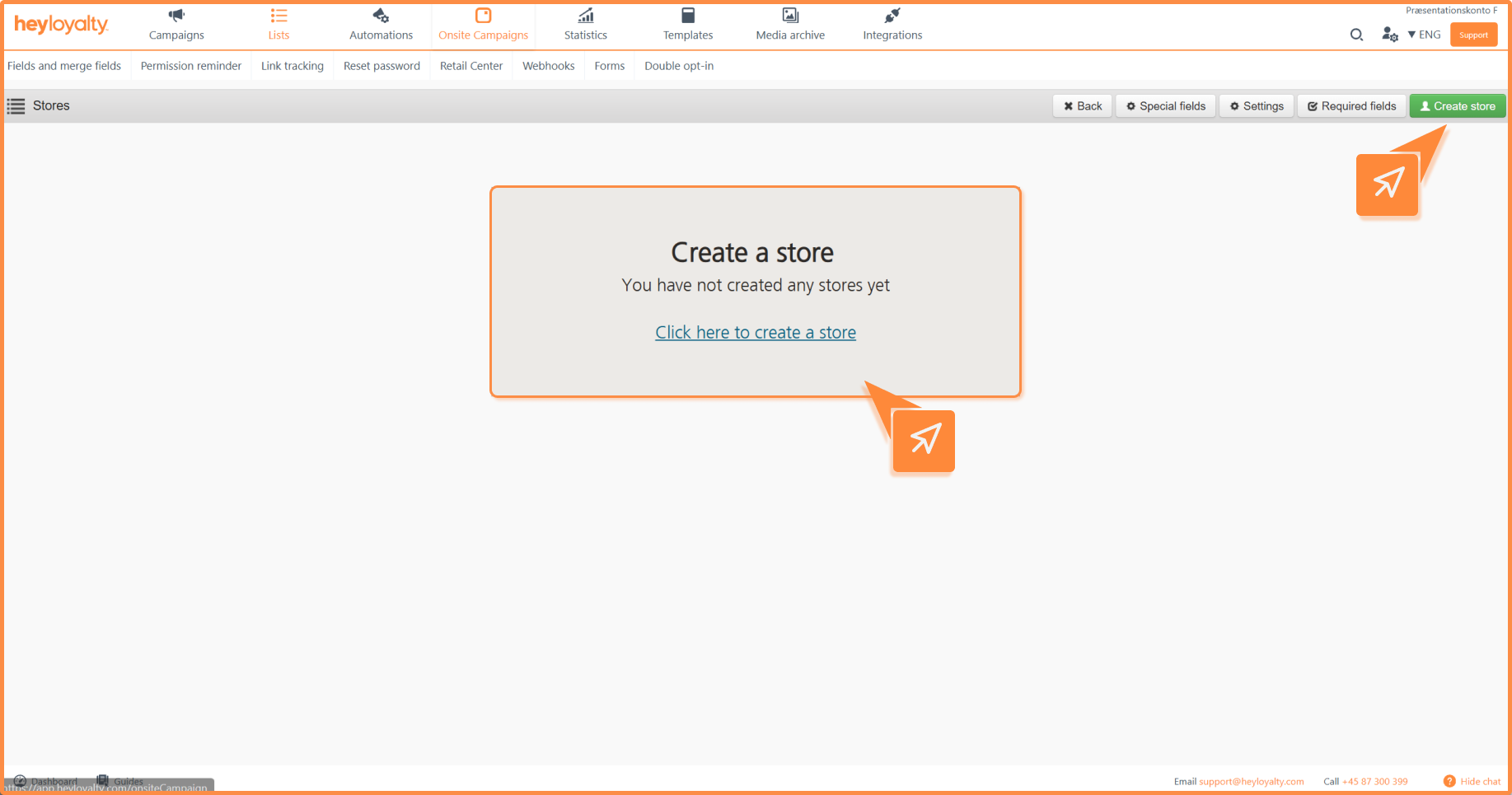
Task: Click the Stores list menu icon
Action: pyautogui.click(x=16, y=106)
